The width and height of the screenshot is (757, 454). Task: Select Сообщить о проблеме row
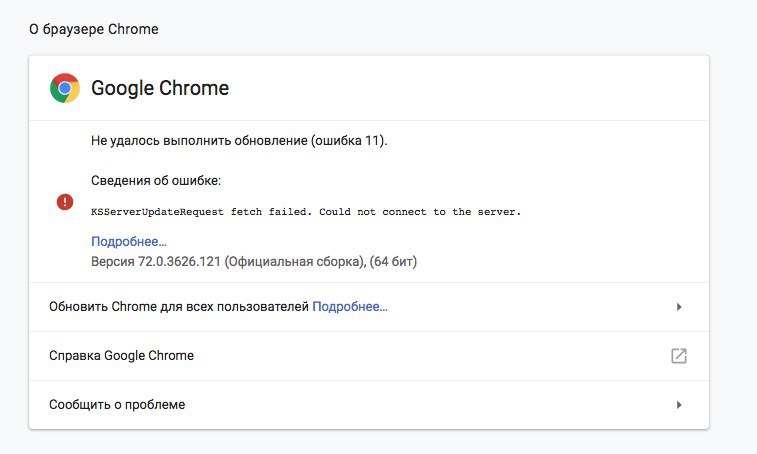coord(369,405)
